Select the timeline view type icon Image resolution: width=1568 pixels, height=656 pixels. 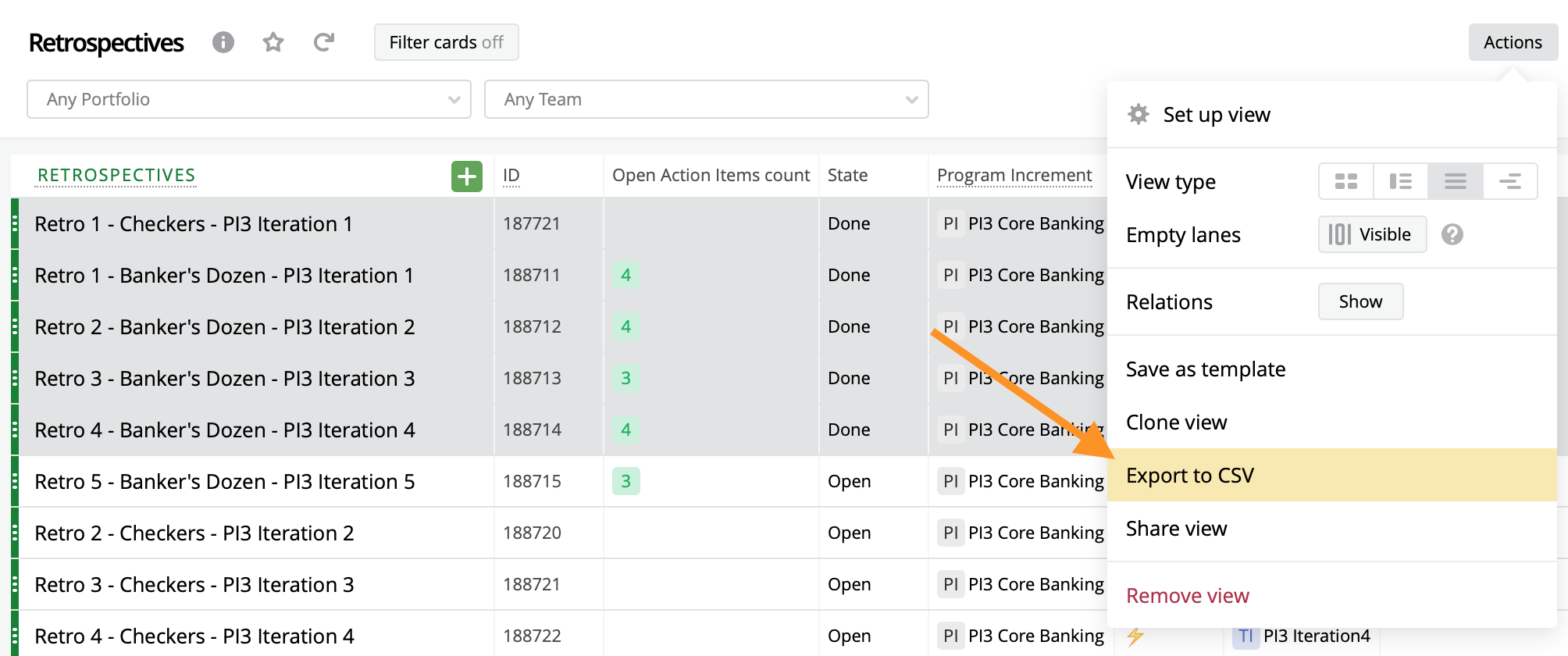tap(1510, 182)
